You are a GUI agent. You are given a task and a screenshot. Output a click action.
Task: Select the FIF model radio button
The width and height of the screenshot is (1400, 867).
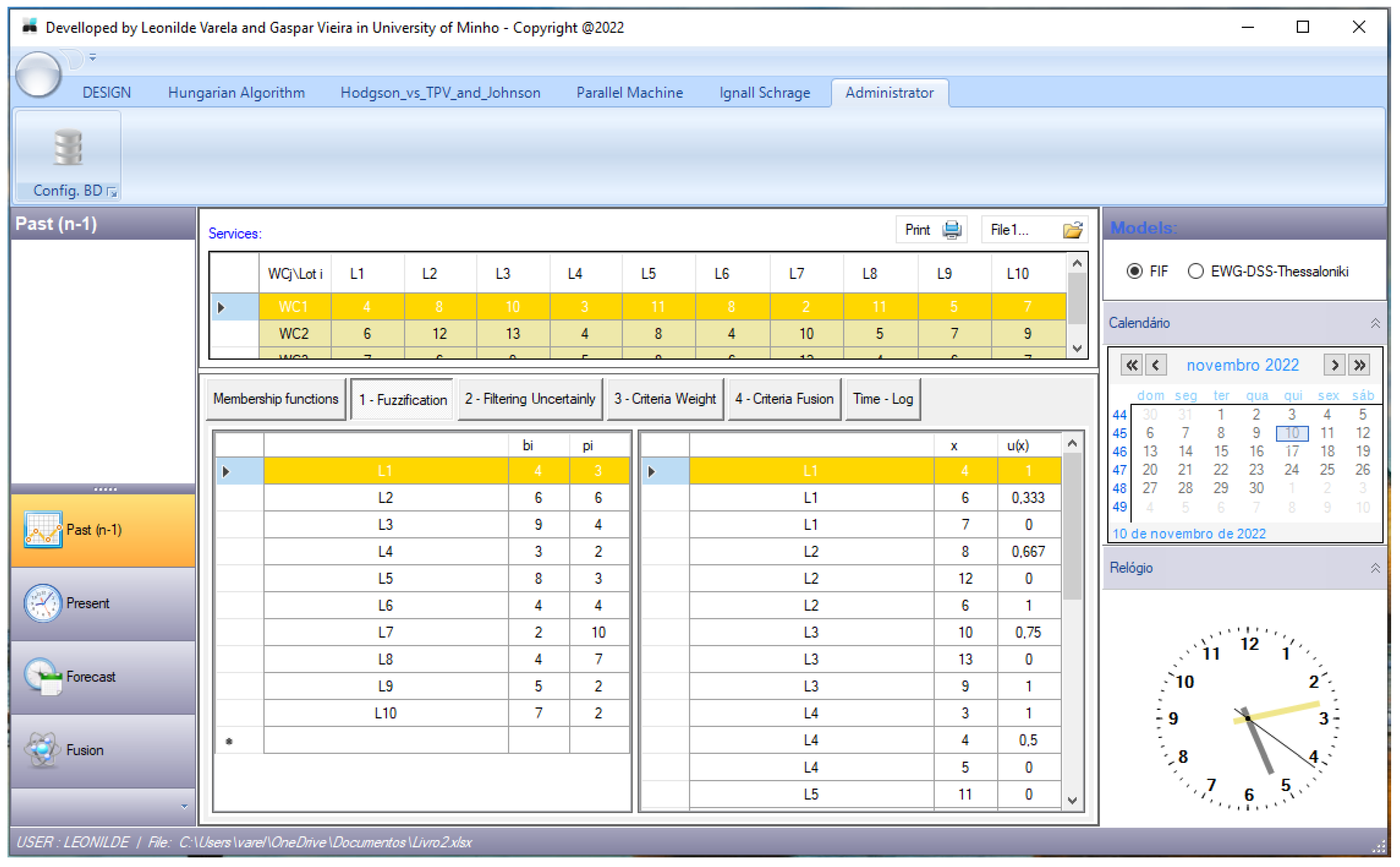1134,271
